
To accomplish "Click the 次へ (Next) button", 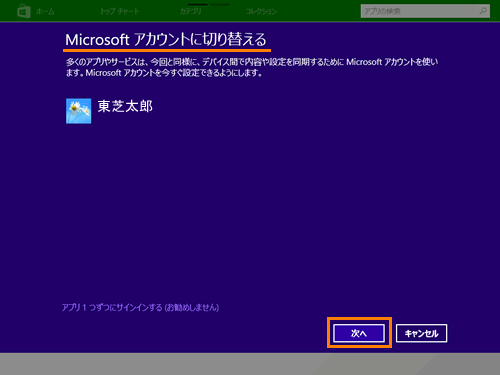I will pos(359,333).
